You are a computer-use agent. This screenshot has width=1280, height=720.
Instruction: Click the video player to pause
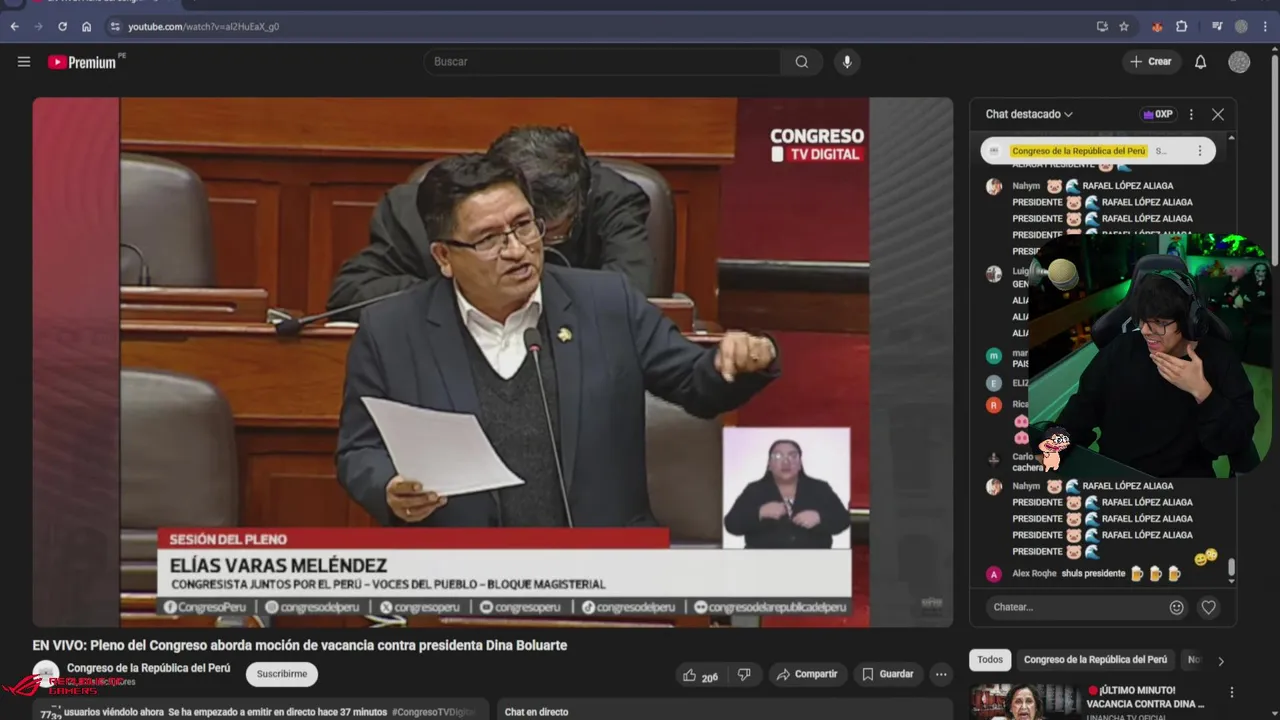pos(493,360)
